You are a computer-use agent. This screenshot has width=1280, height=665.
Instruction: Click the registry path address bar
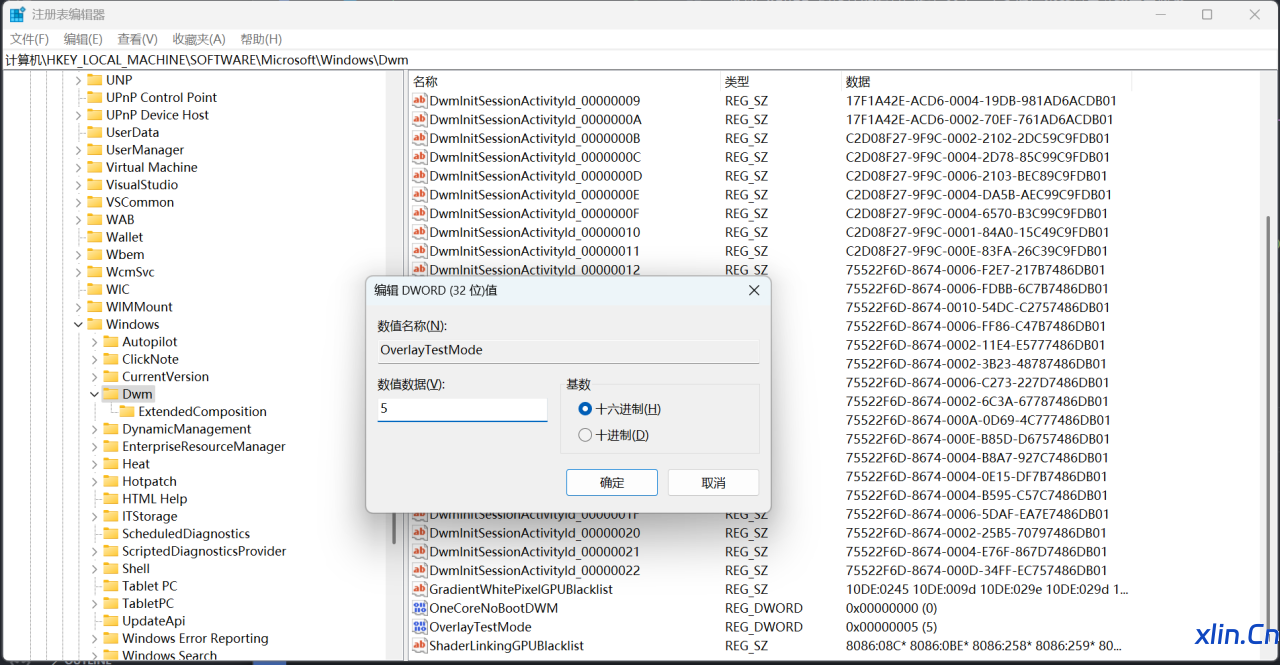point(640,60)
